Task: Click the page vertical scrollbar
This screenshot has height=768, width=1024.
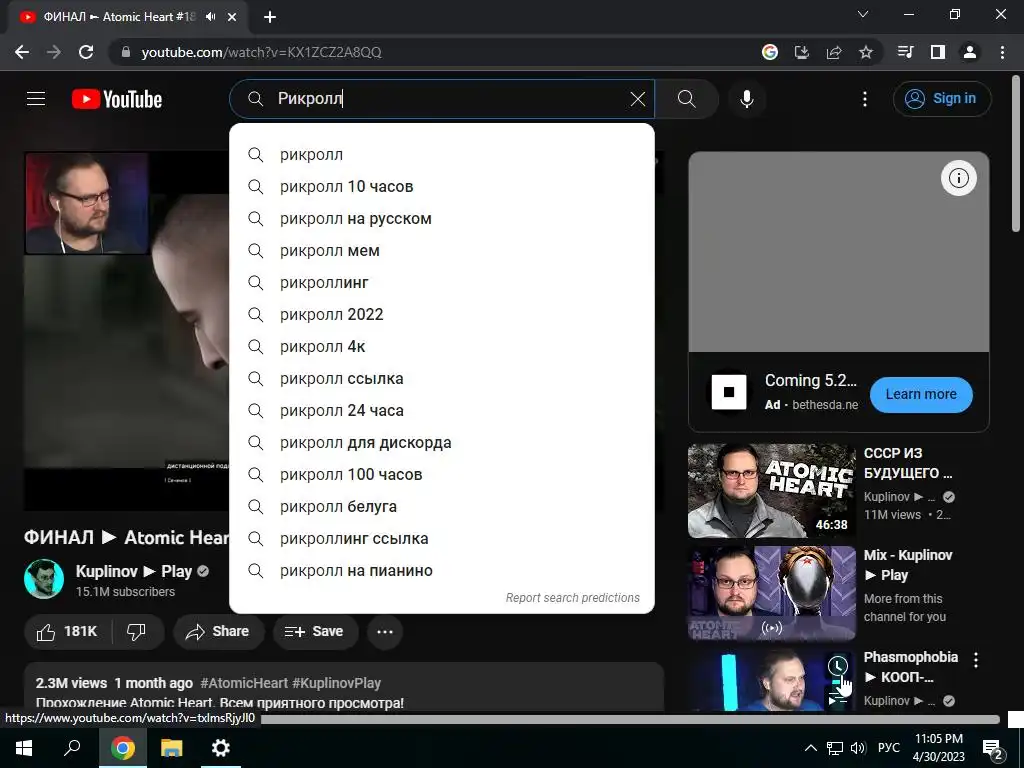Action: (1016, 154)
